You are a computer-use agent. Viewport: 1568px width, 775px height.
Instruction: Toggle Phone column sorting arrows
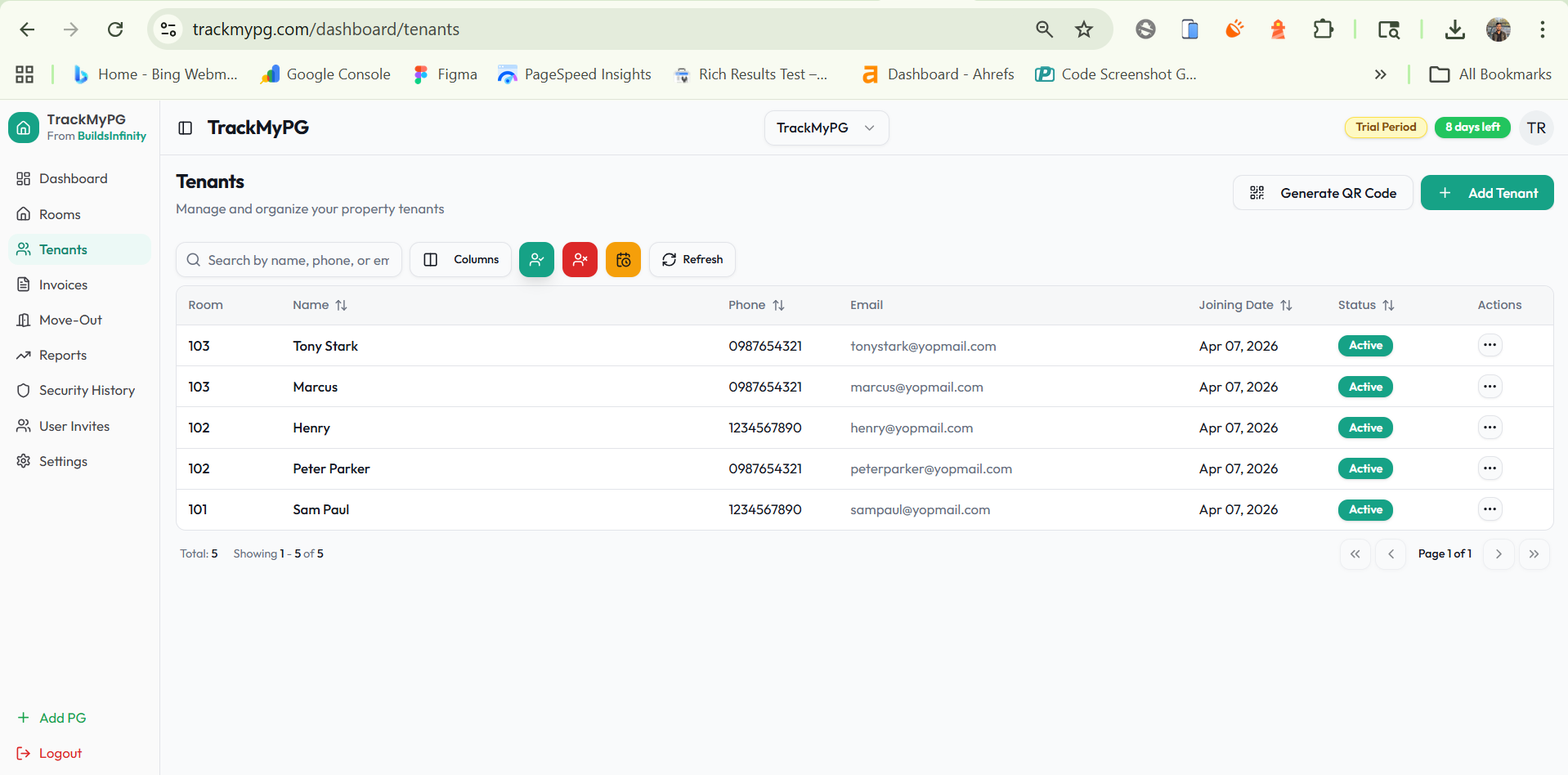coord(779,305)
